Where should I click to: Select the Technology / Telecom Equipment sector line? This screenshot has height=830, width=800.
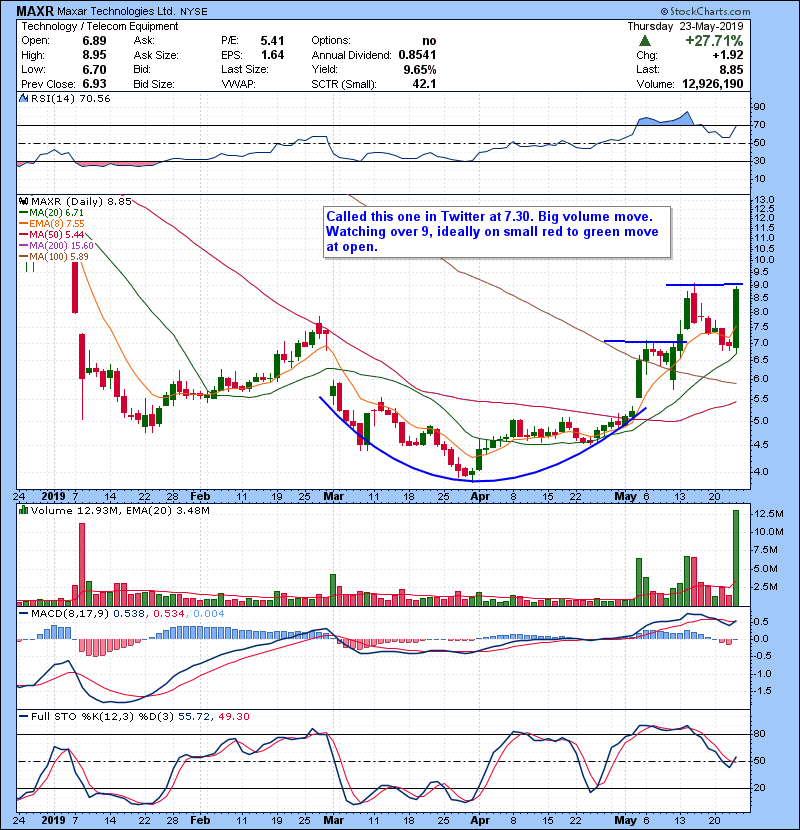click(100, 26)
